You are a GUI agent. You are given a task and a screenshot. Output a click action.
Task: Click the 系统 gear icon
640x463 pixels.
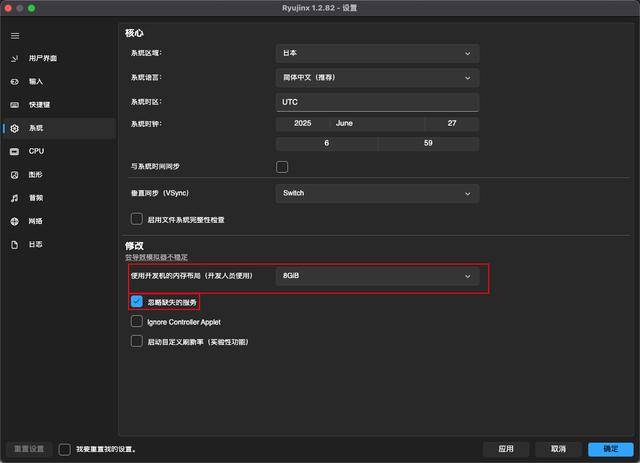point(15,128)
